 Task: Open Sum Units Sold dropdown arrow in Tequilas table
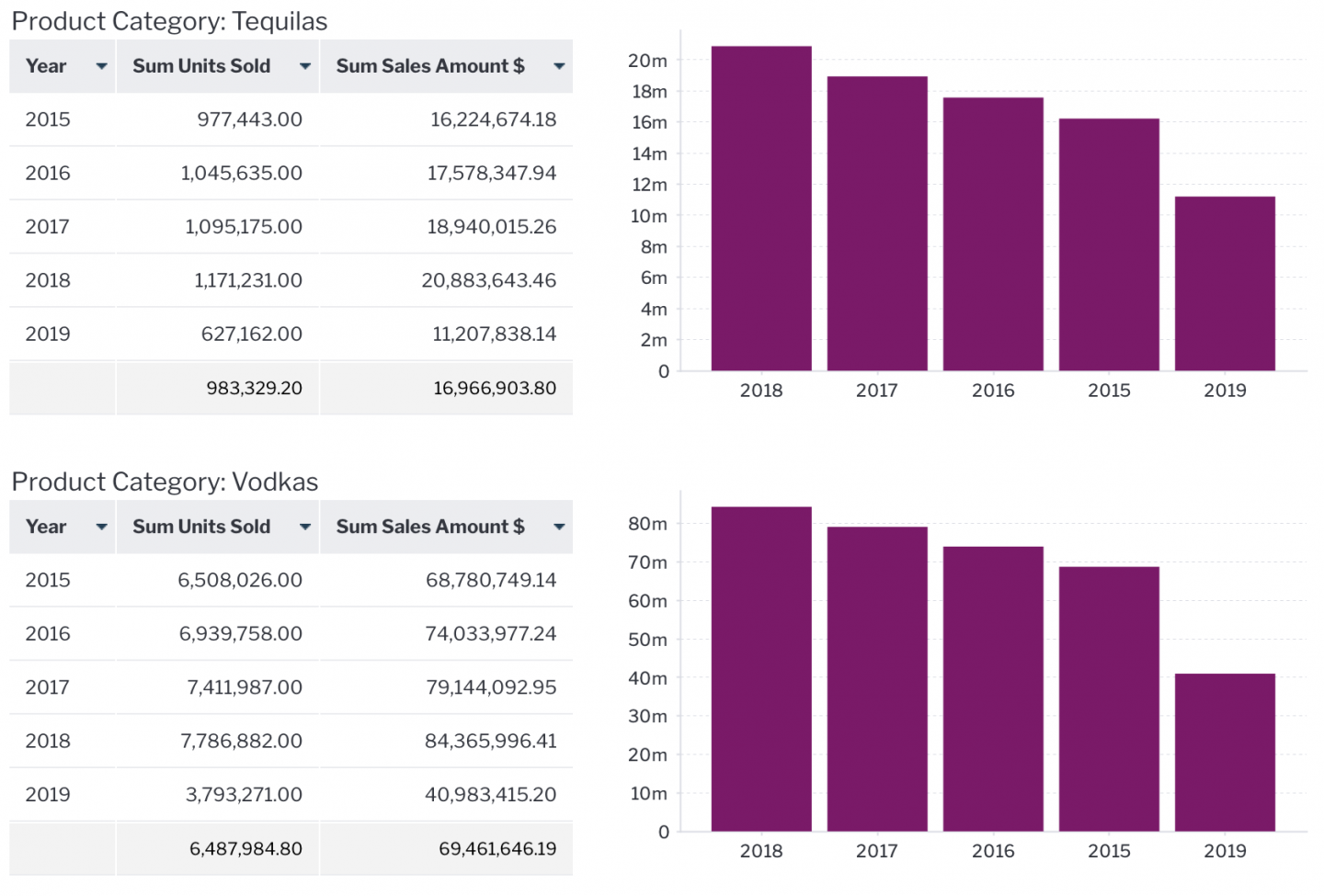[305, 66]
